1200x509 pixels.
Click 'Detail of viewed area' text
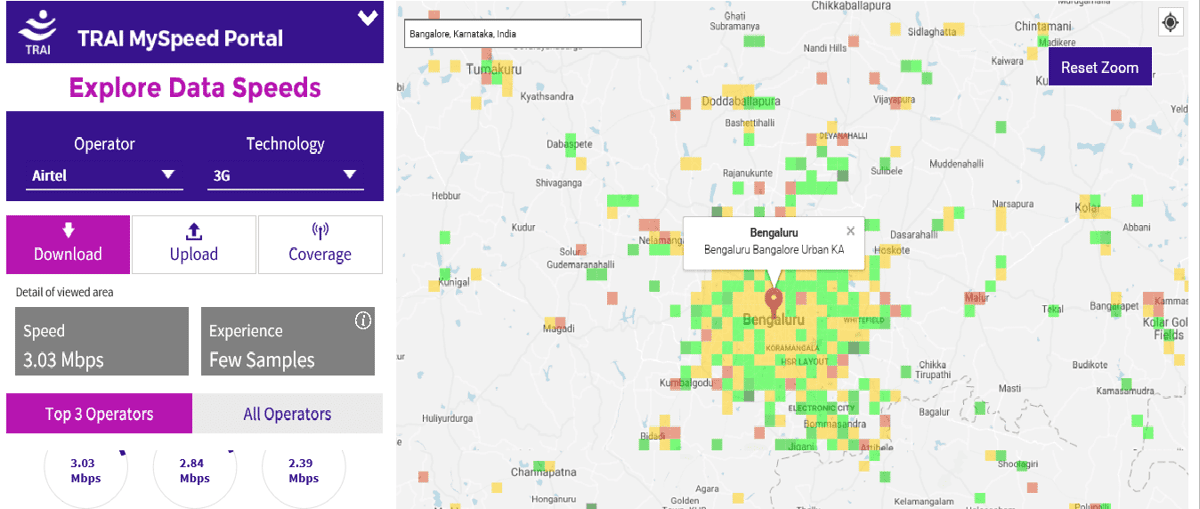tap(64, 292)
